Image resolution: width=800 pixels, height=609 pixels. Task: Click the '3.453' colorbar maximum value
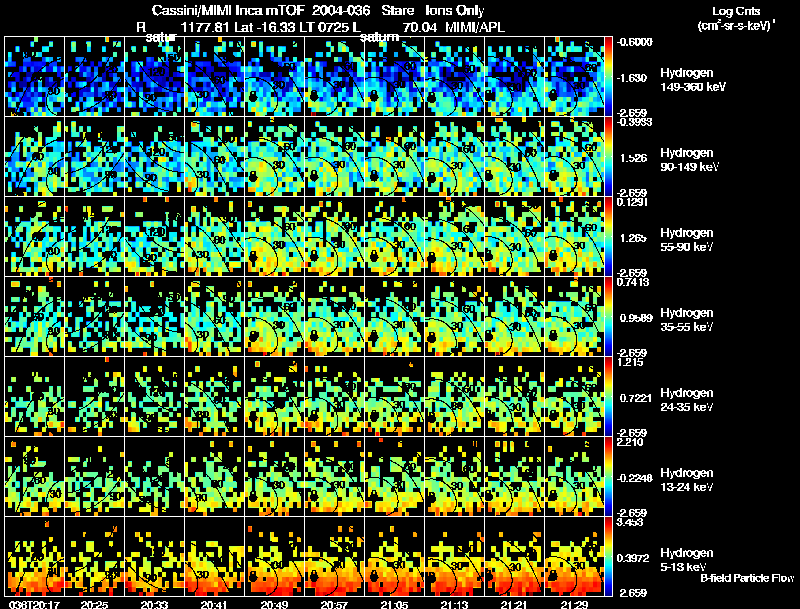pyautogui.click(x=630, y=522)
